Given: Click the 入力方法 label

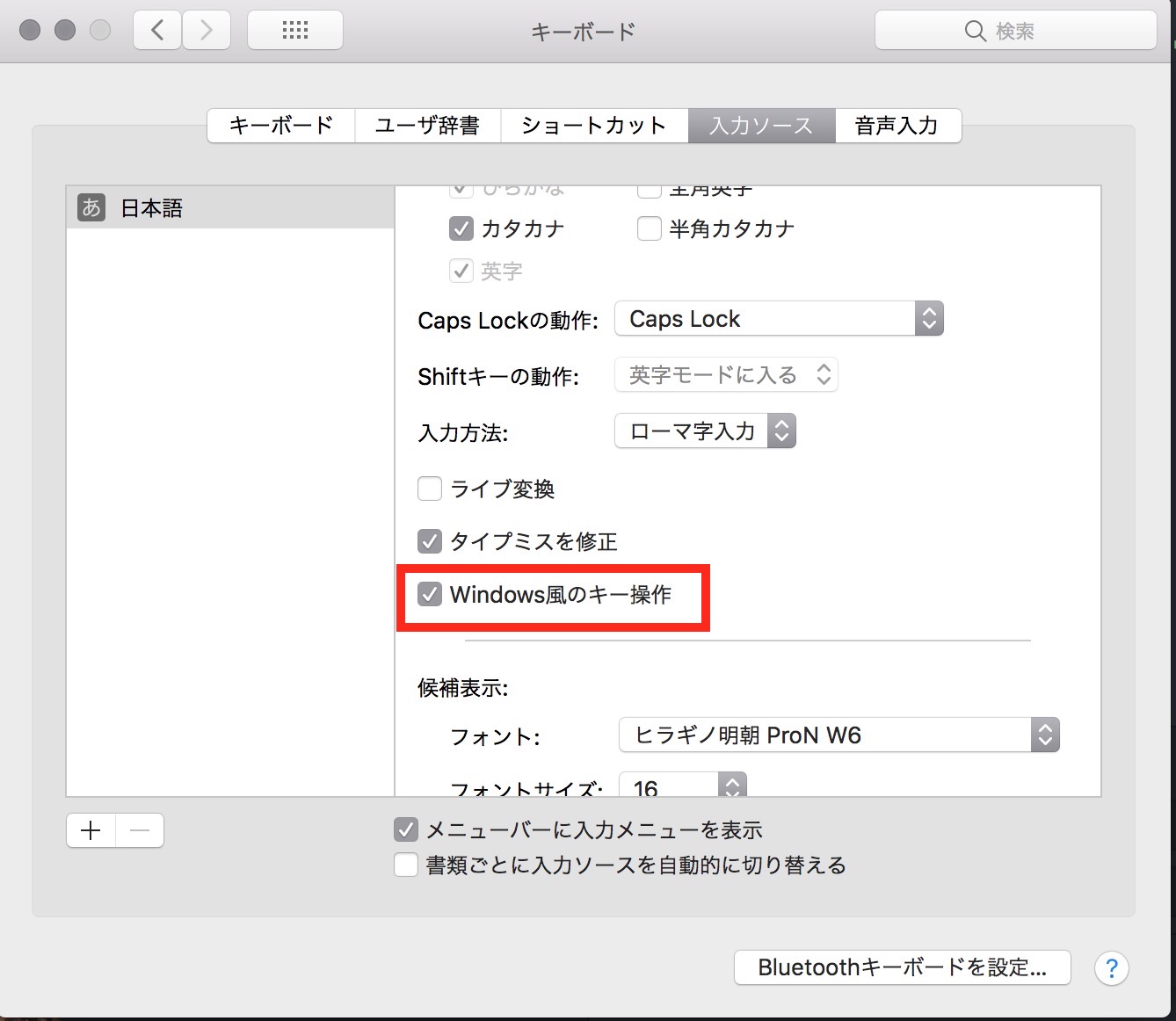Looking at the screenshot, I should [462, 433].
